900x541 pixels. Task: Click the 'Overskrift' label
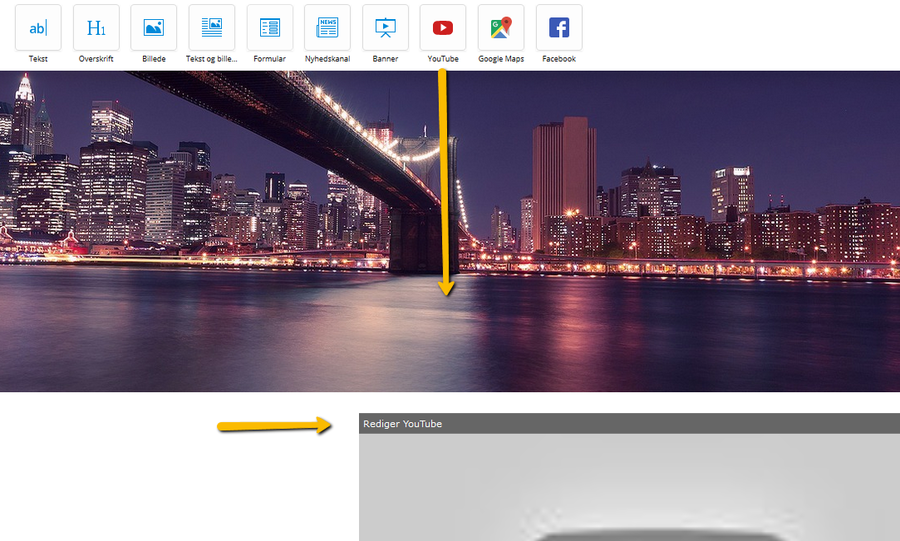[x=96, y=59]
